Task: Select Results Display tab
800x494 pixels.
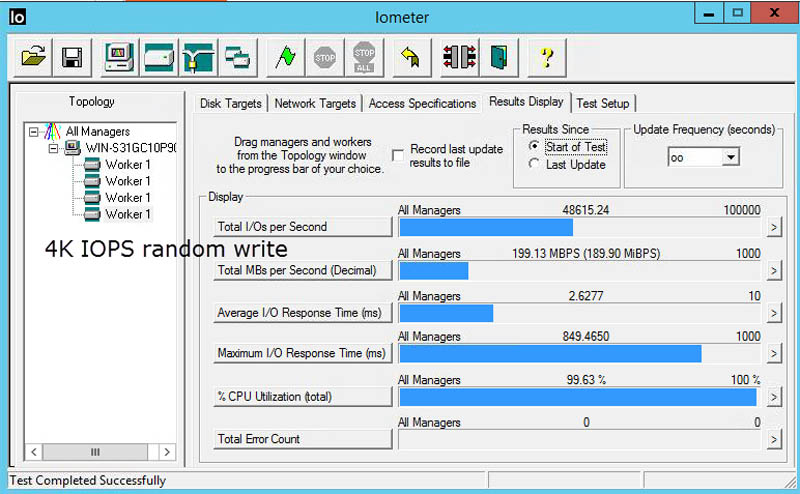Action: [x=526, y=102]
